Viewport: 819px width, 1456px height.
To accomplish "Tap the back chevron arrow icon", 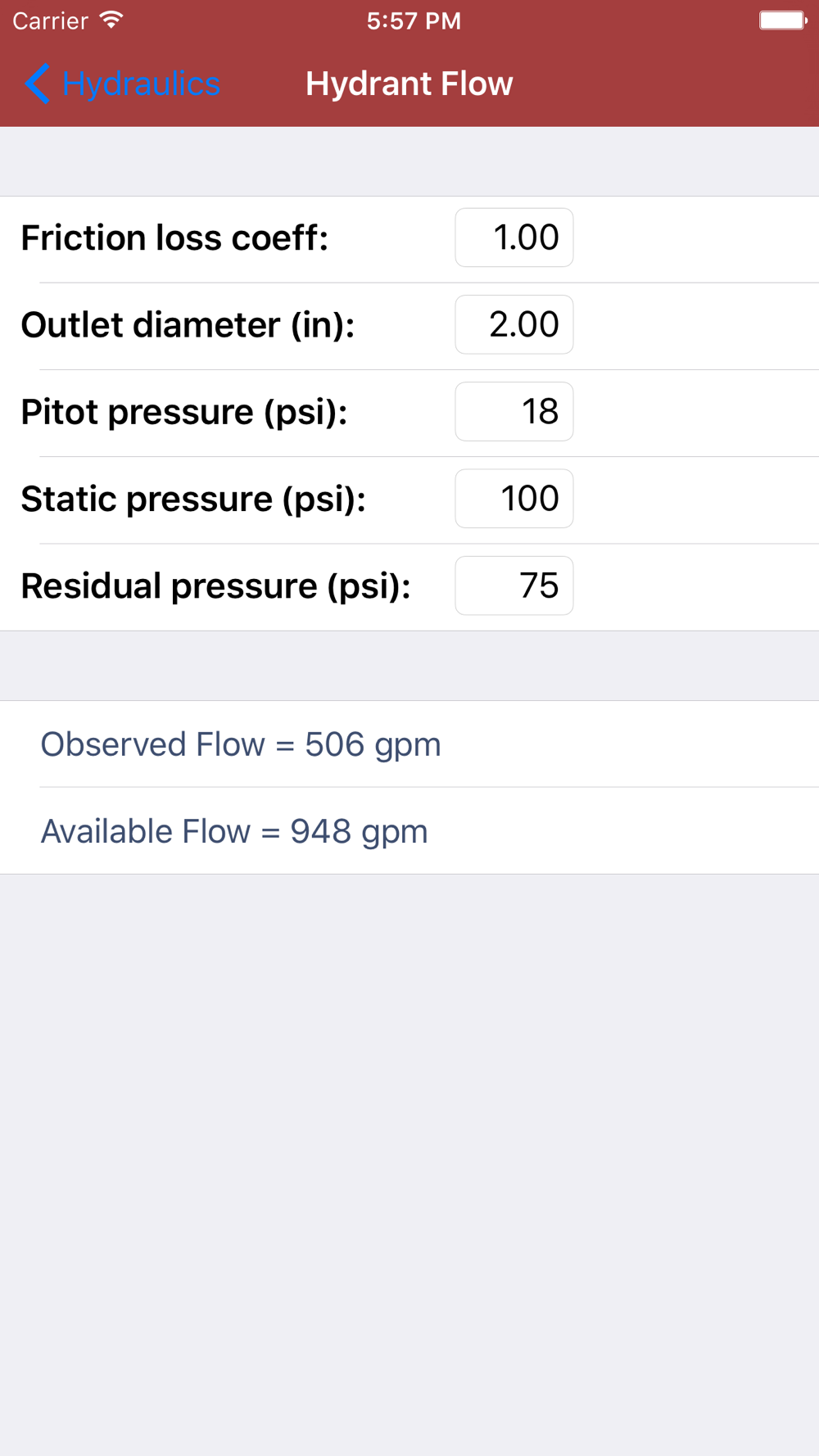I will (x=38, y=84).
